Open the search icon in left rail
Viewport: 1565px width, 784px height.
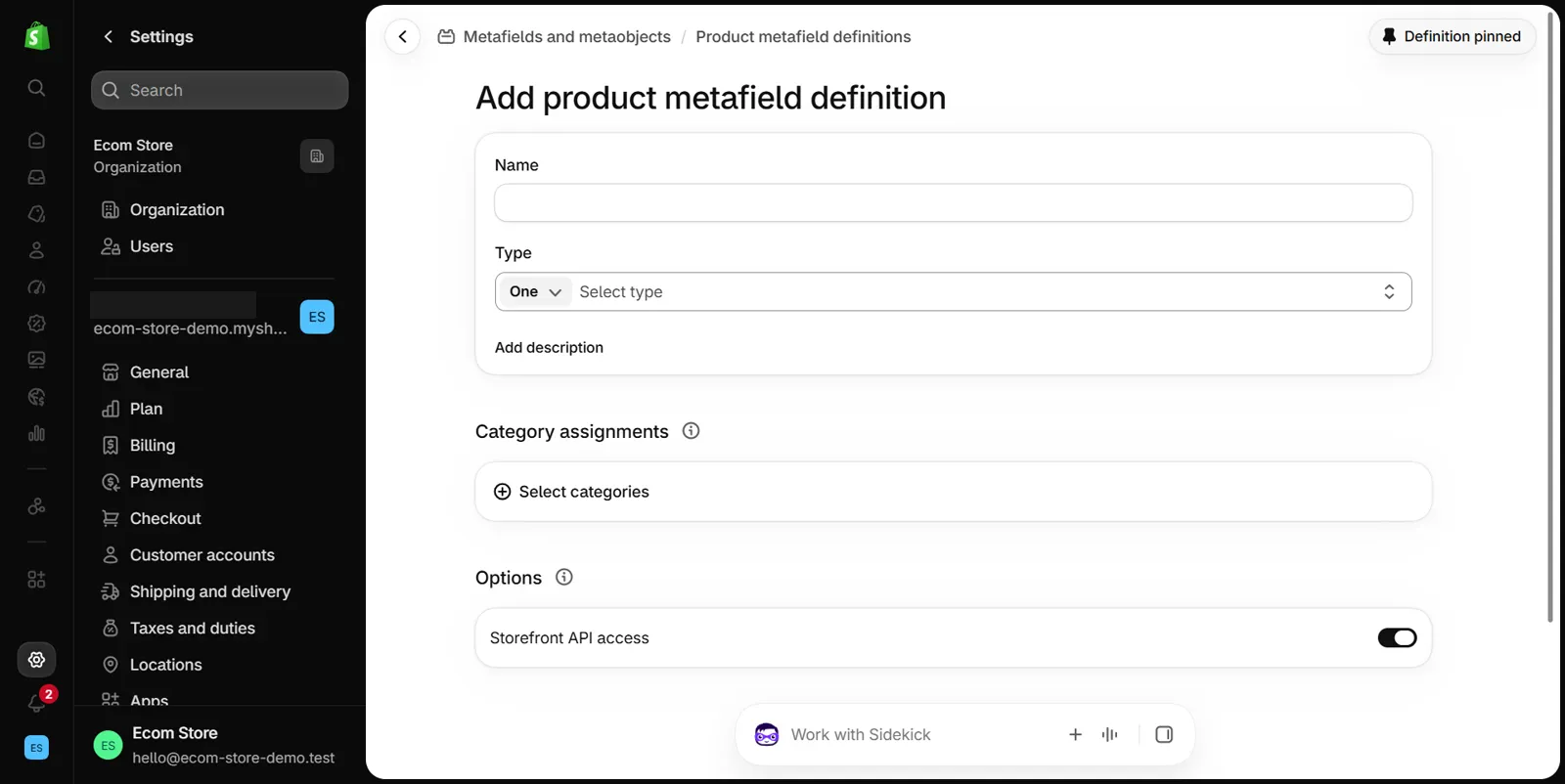(36, 88)
